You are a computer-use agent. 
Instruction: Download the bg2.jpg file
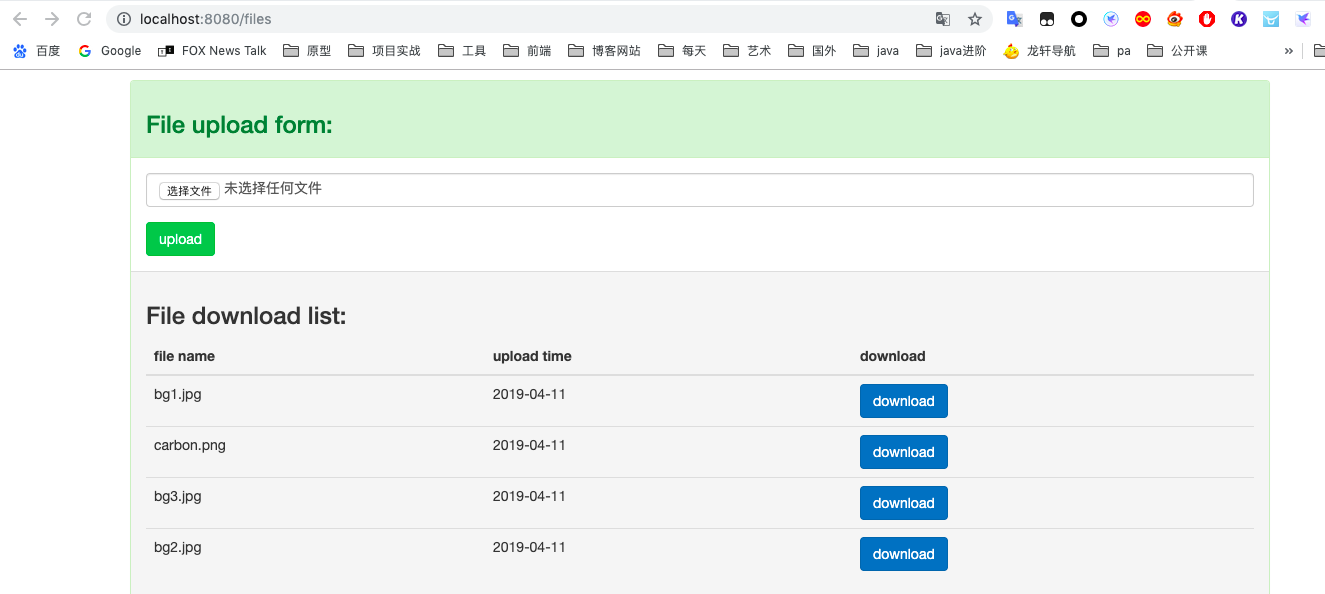903,554
